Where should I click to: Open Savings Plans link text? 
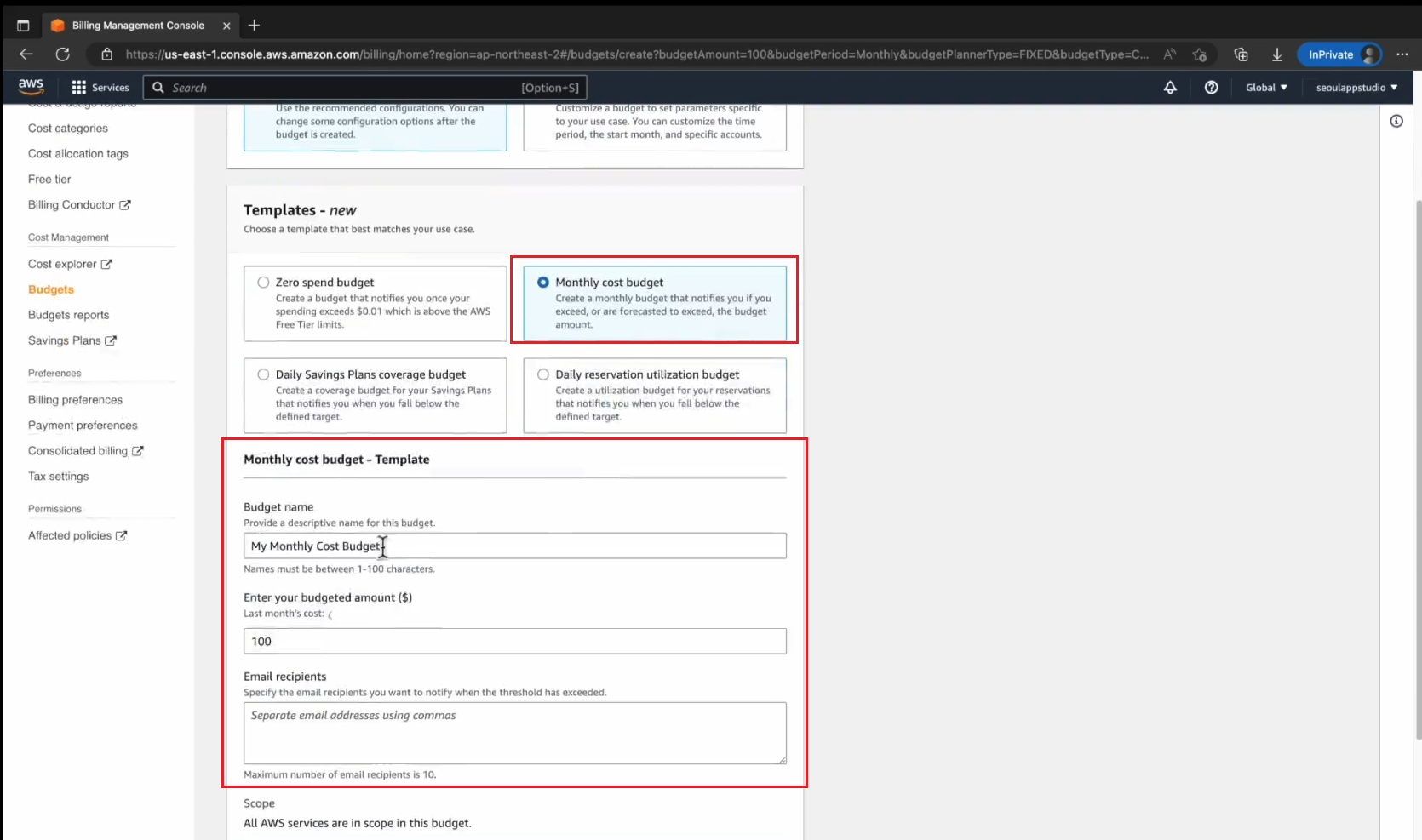(65, 340)
